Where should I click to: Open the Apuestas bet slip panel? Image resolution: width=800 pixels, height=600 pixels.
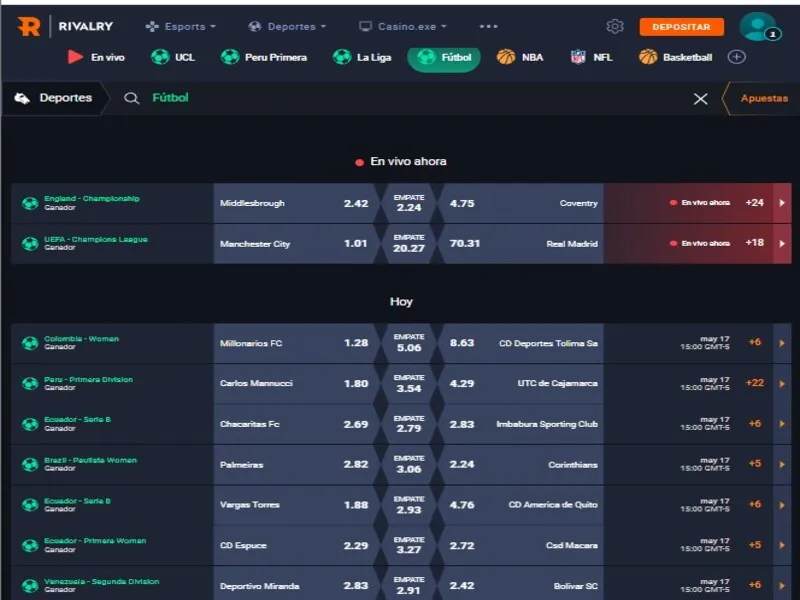coord(761,98)
